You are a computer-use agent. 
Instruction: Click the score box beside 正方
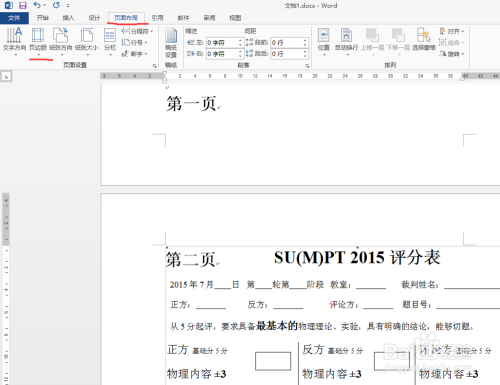(x=273, y=361)
